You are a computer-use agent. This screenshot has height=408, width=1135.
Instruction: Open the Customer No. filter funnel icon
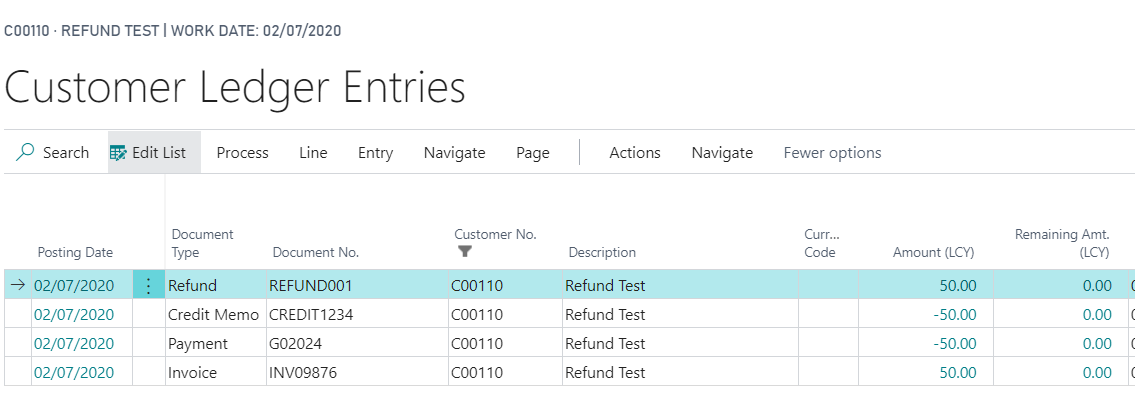(465, 251)
